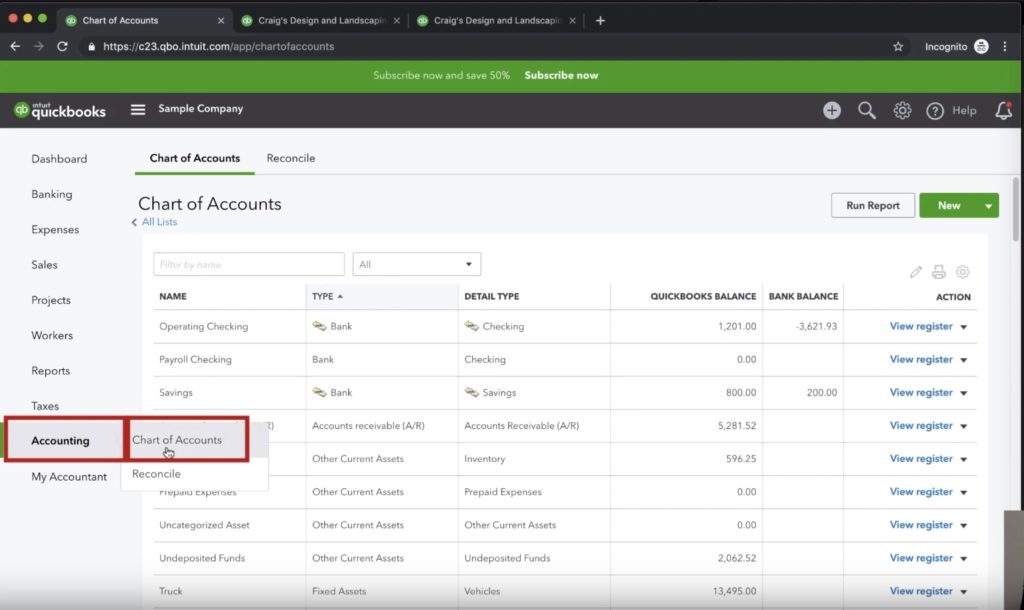Switch to the second browser tab
Screen dimensions: 1024x610
[x=321, y=20]
